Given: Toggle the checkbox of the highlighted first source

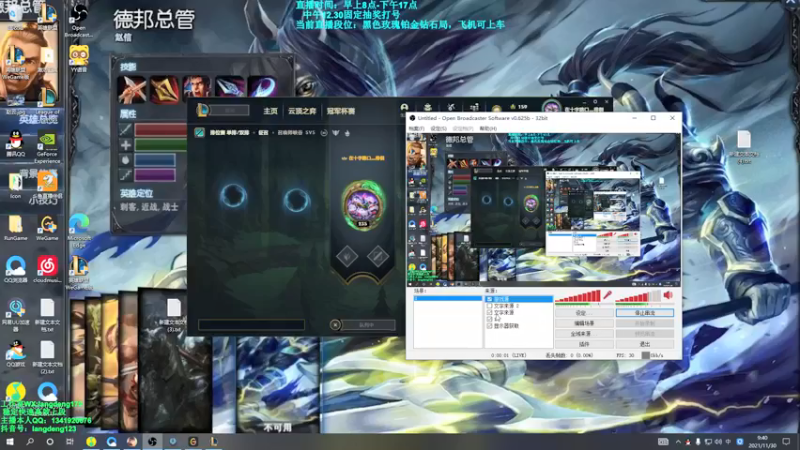Looking at the screenshot, I should pos(490,299).
